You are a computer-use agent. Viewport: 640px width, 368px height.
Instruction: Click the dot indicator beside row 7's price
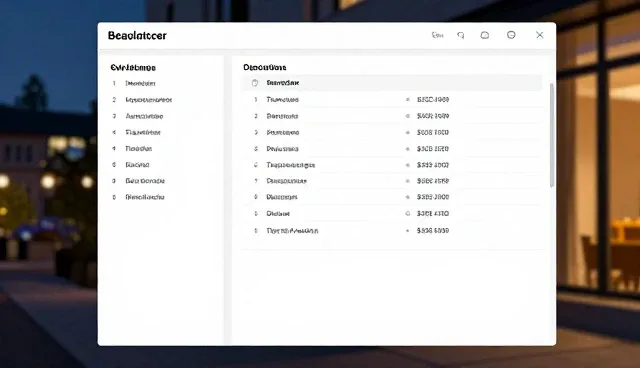(407, 181)
